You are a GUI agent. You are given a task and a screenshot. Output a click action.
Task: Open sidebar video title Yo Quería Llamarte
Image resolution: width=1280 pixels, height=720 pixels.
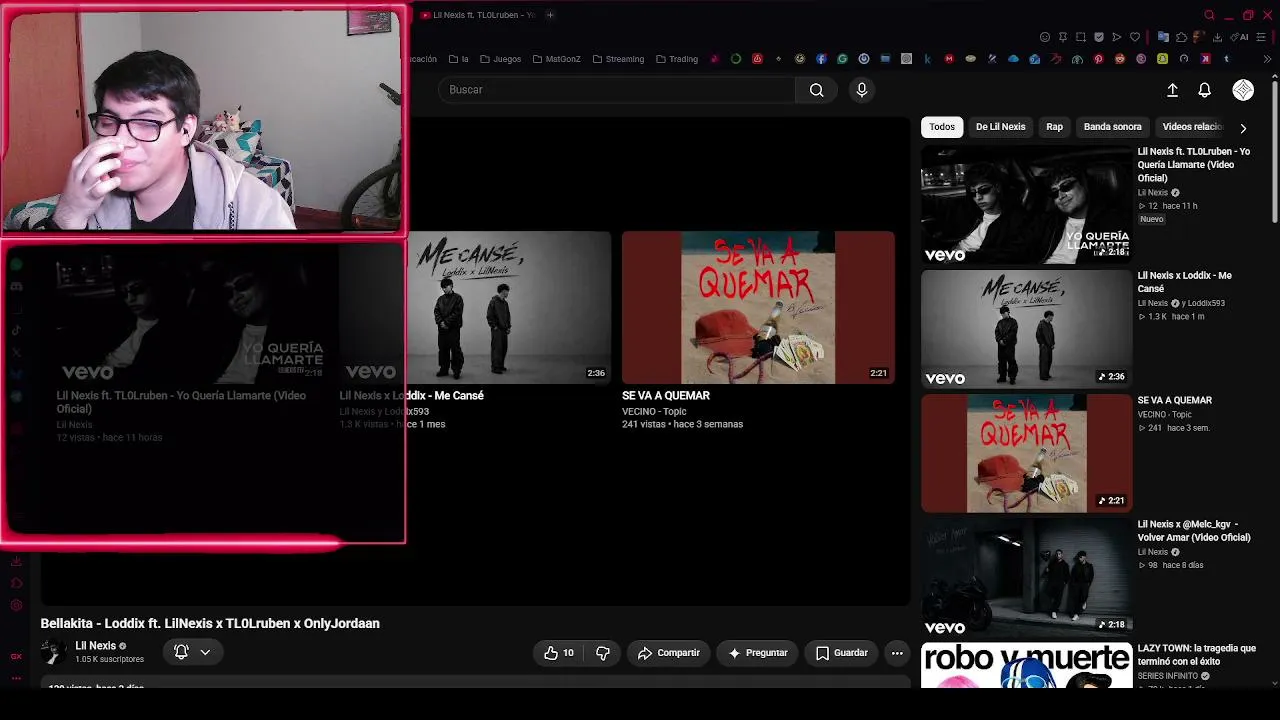click(x=1194, y=165)
